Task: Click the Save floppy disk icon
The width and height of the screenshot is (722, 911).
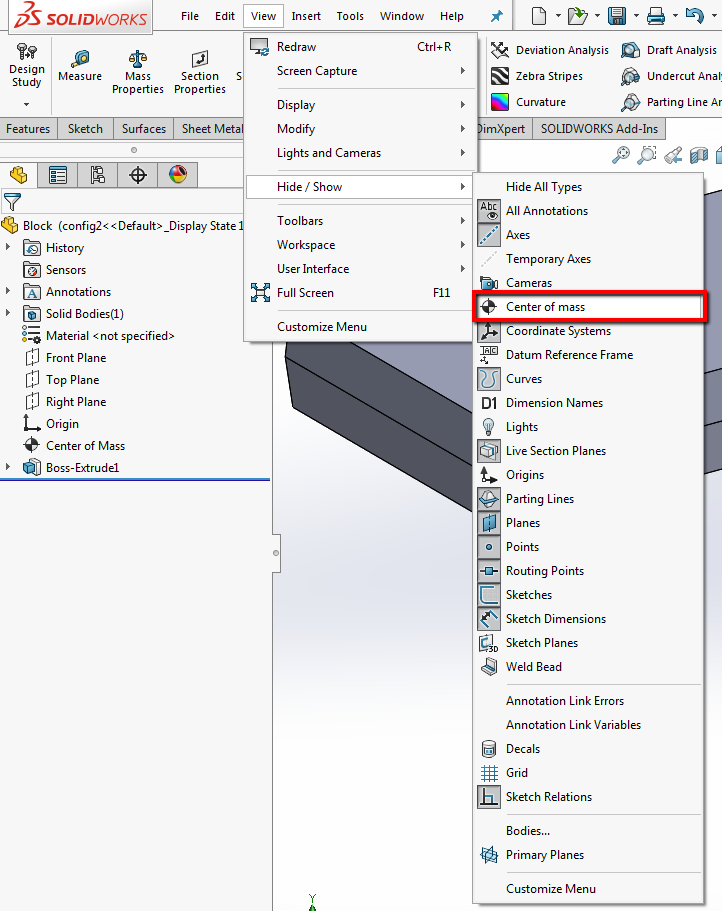Action: (617, 16)
